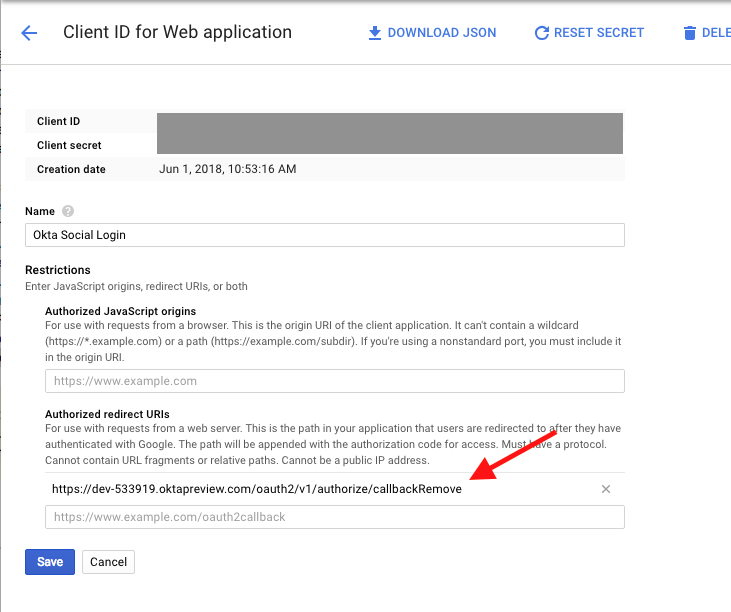Click the DOWNLOAD JSON text label
The width and height of the screenshot is (731, 612).
coord(441,33)
